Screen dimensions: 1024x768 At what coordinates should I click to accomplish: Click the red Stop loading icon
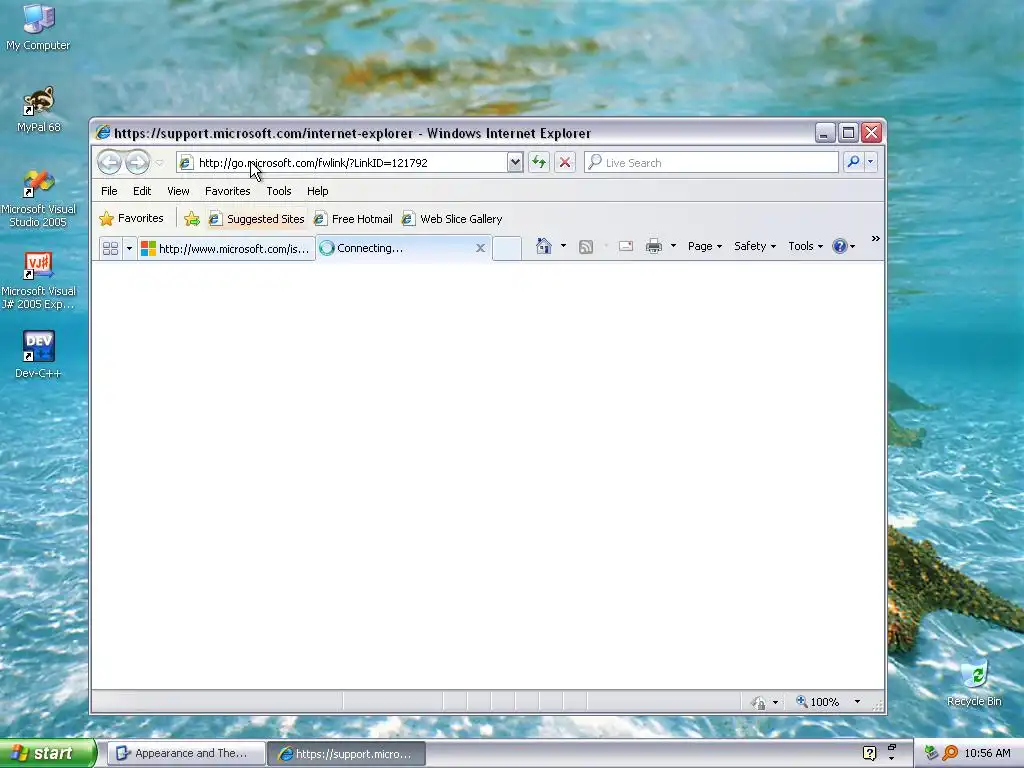[565, 163]
